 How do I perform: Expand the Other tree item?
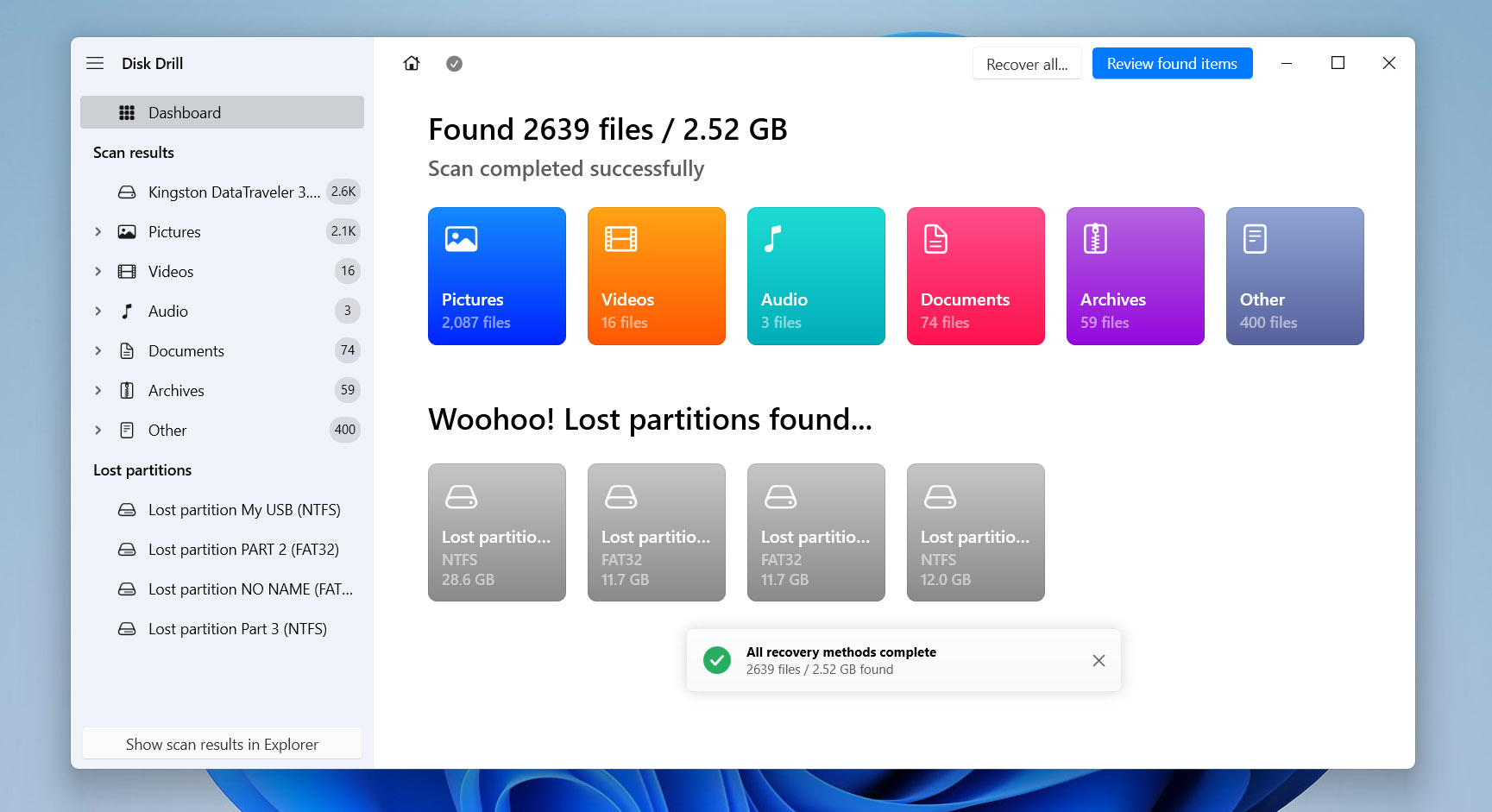coord(98,430)
